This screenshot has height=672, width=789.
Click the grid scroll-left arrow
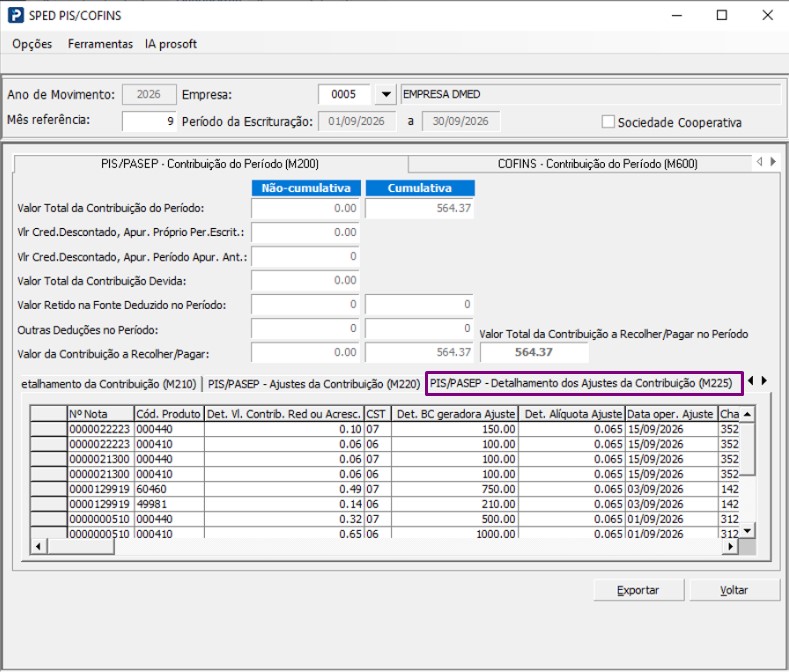coord(39,546)
